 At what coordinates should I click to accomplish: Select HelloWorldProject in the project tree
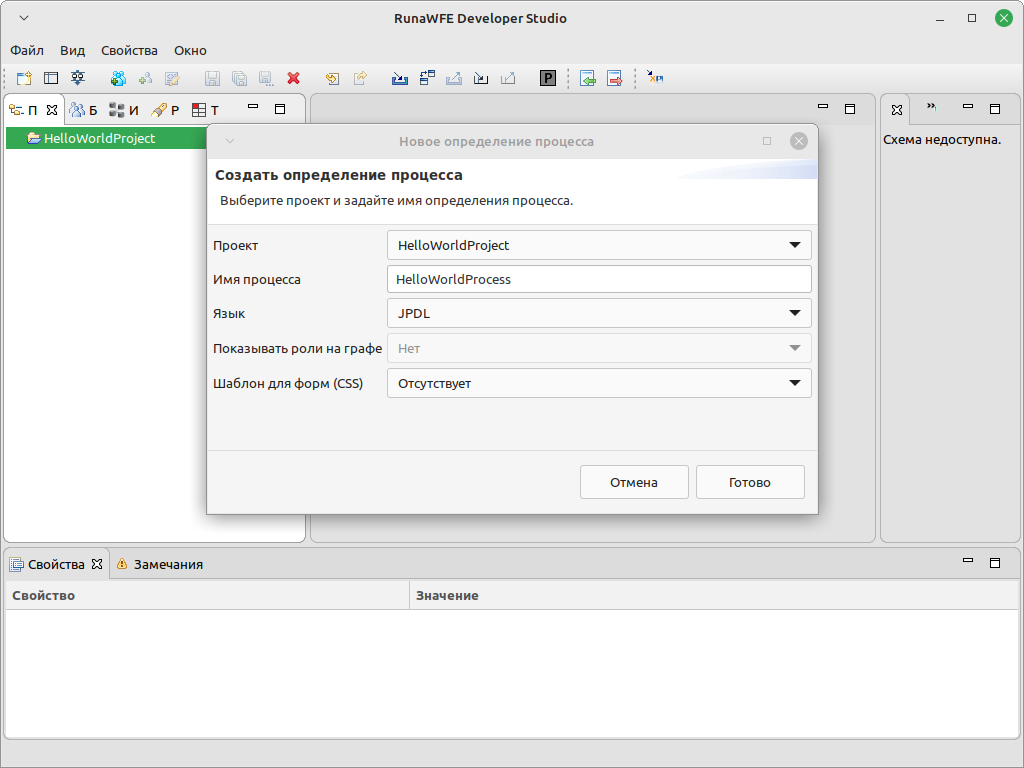point(100,138)
